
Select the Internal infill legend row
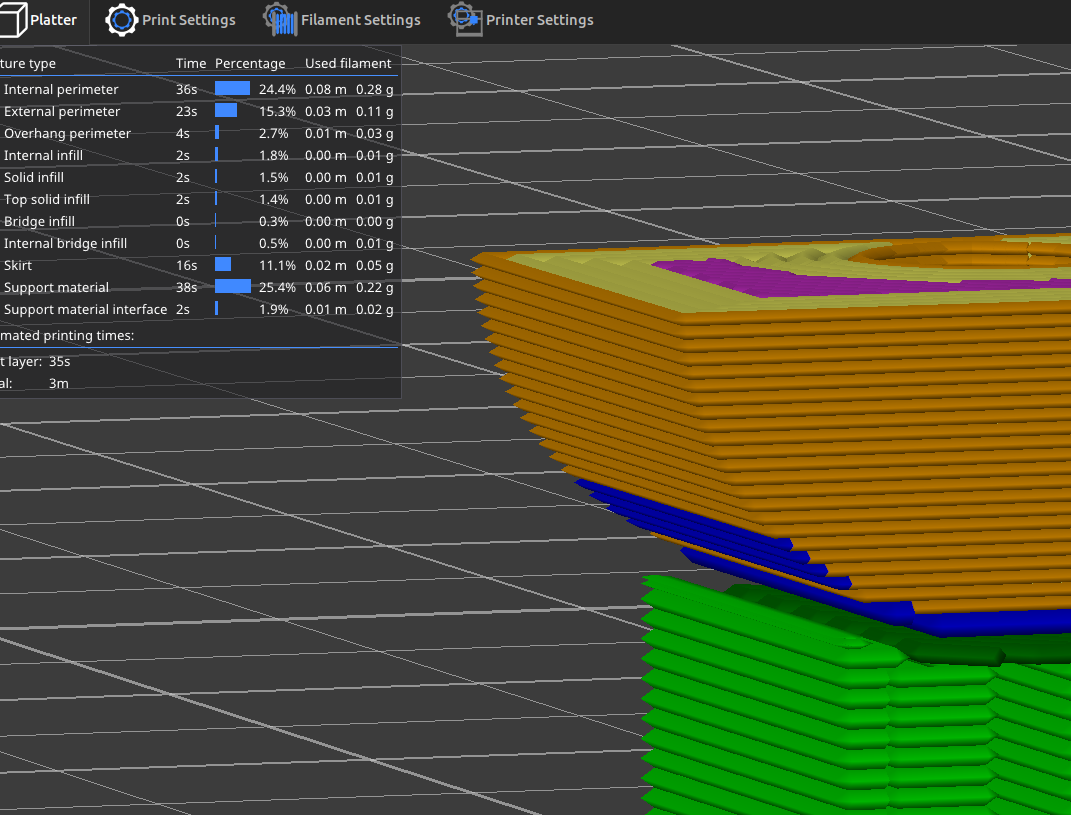(x=44, y=155)
